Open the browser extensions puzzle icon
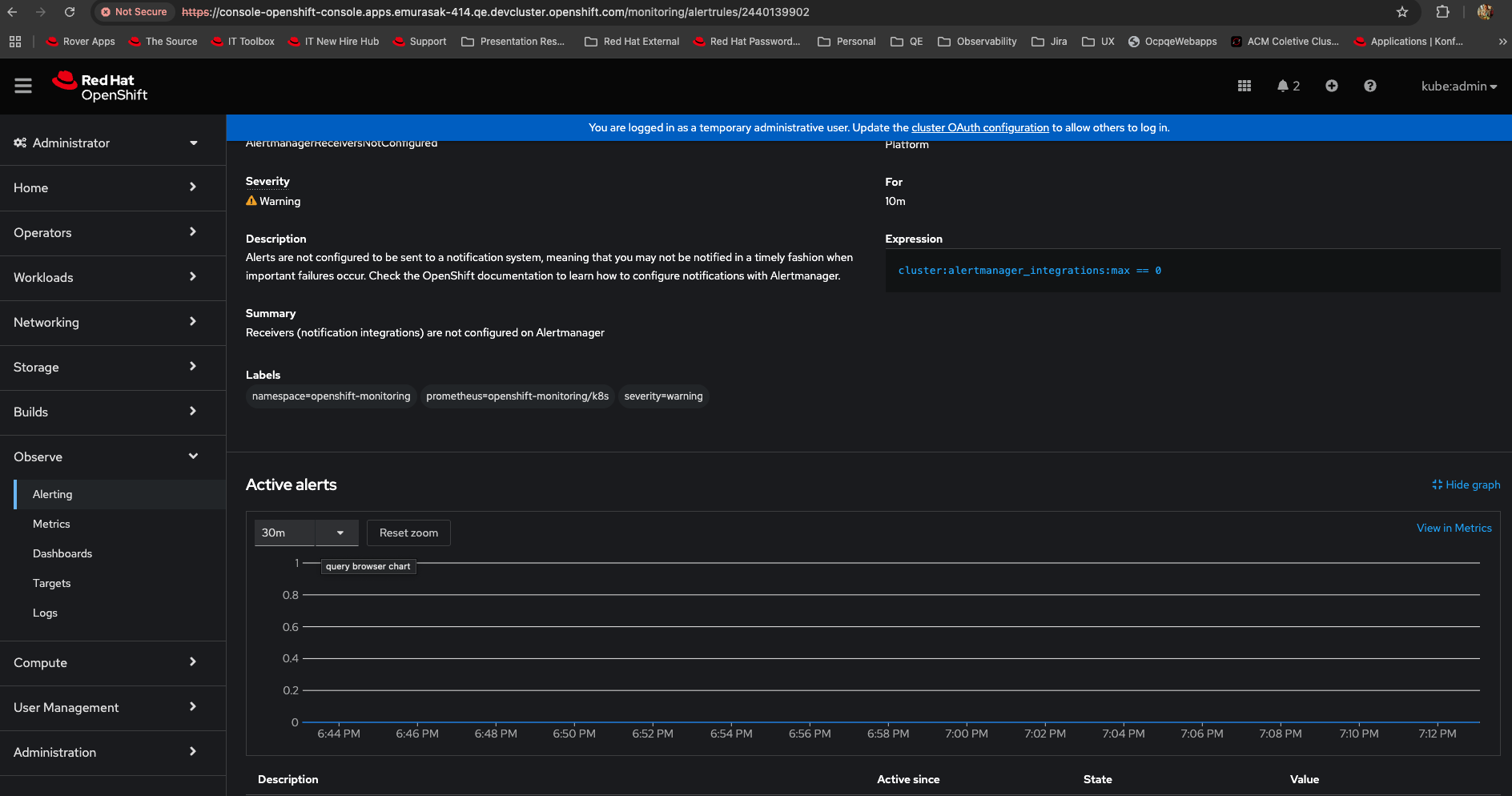Image resolution: width=1512 pixels, height=796 pixels. pos(1442,12)
